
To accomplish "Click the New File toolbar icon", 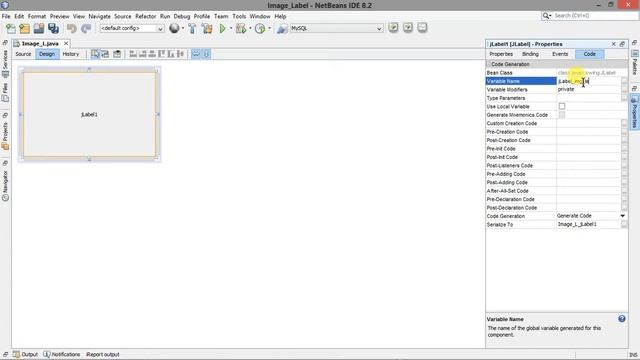I will 11,28.
